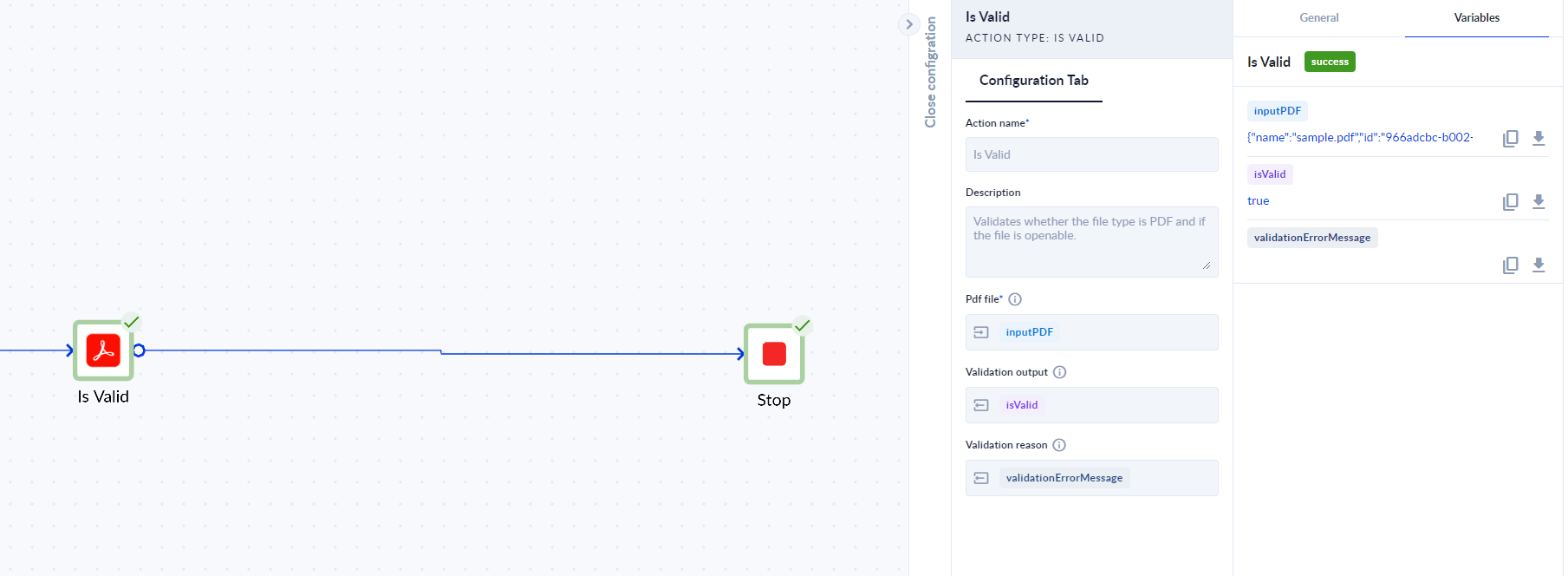The image size is (1568, 576).
Task: Select the Configuration Tab
Action: [x=1033, y=81]
